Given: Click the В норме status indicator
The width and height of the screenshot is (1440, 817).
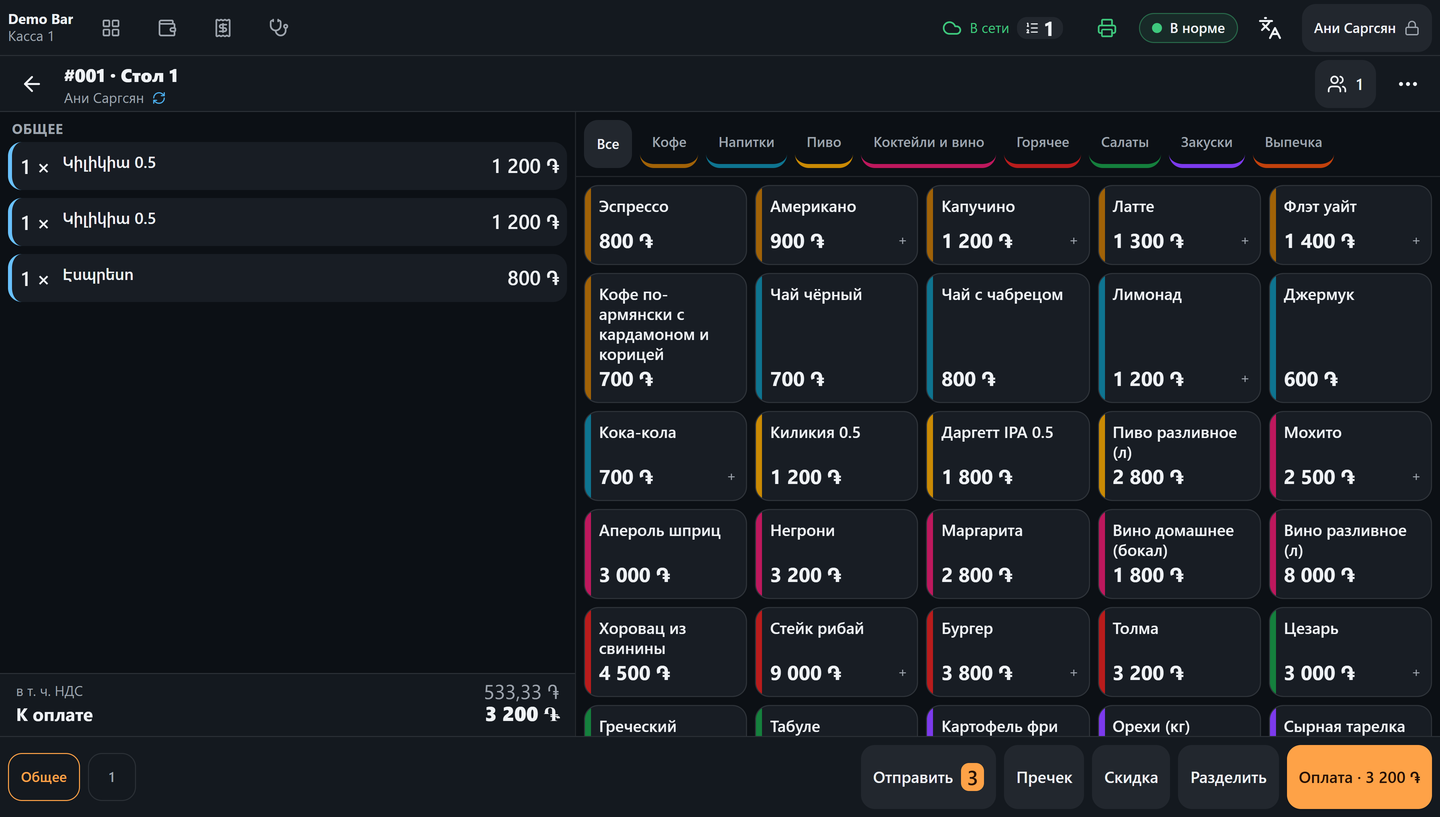Looking at the screenshot, I should pos(1188,28).
